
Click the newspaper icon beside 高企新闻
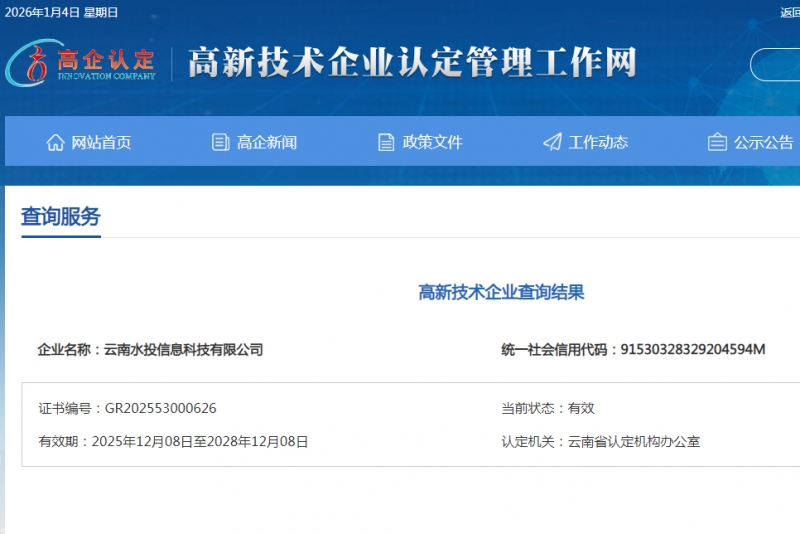pos(221,142)
